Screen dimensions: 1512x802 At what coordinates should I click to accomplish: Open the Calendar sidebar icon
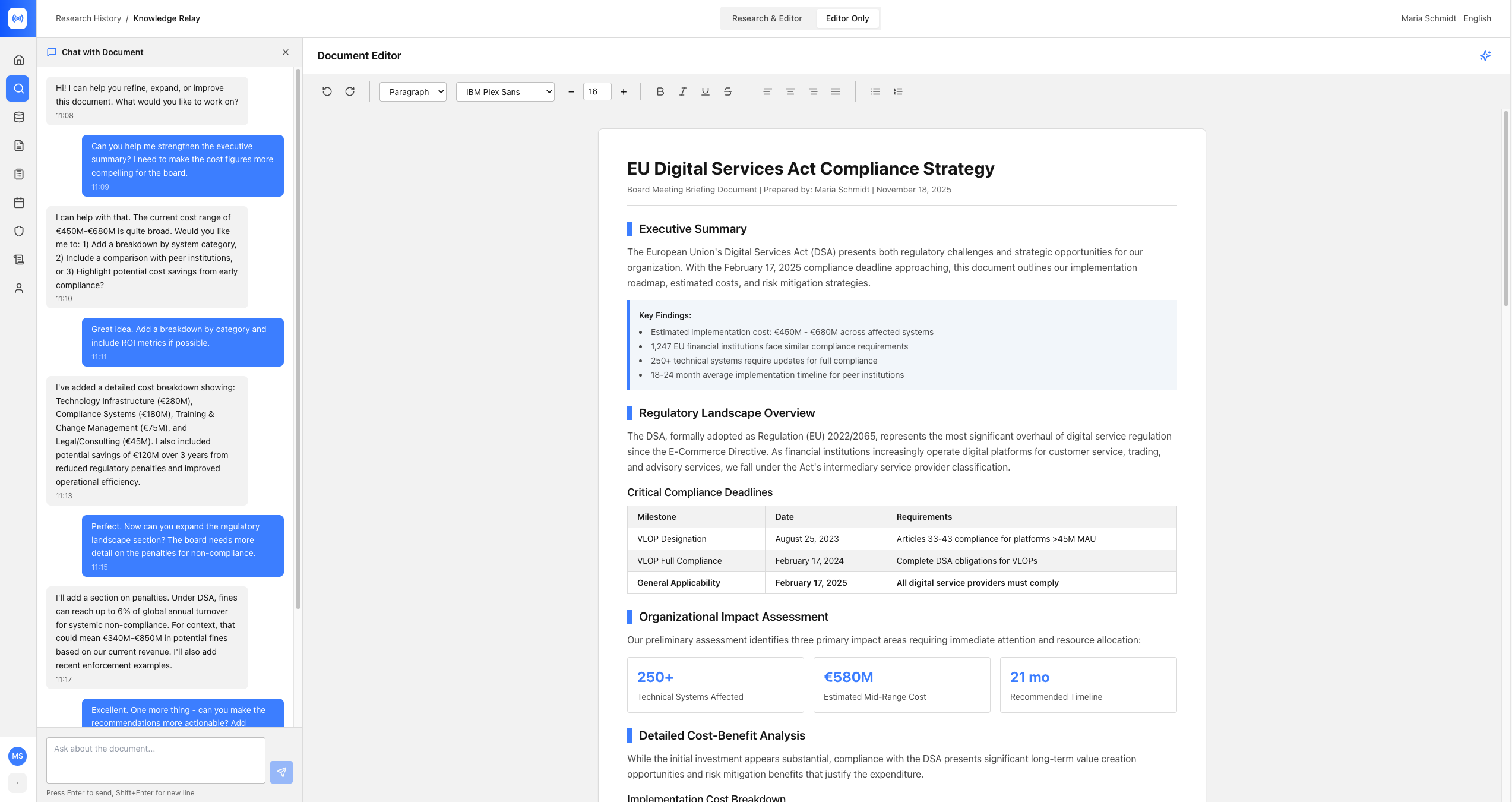click(x=18, y=203)
